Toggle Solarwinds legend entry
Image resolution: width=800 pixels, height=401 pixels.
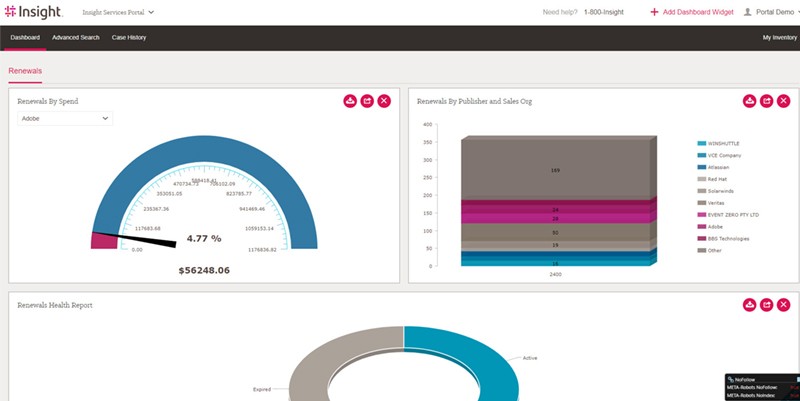[x=715, y=191]
